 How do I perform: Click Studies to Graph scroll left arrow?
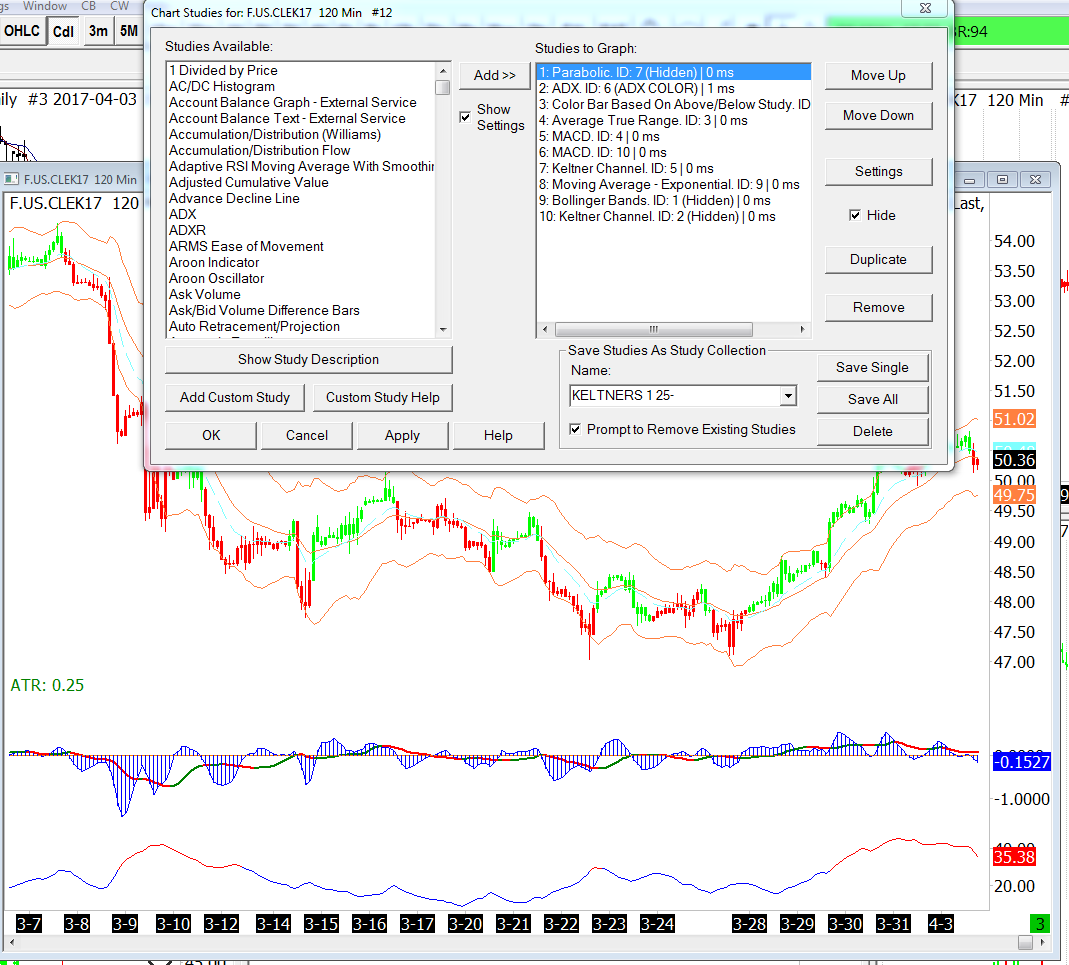pos(545,329)
